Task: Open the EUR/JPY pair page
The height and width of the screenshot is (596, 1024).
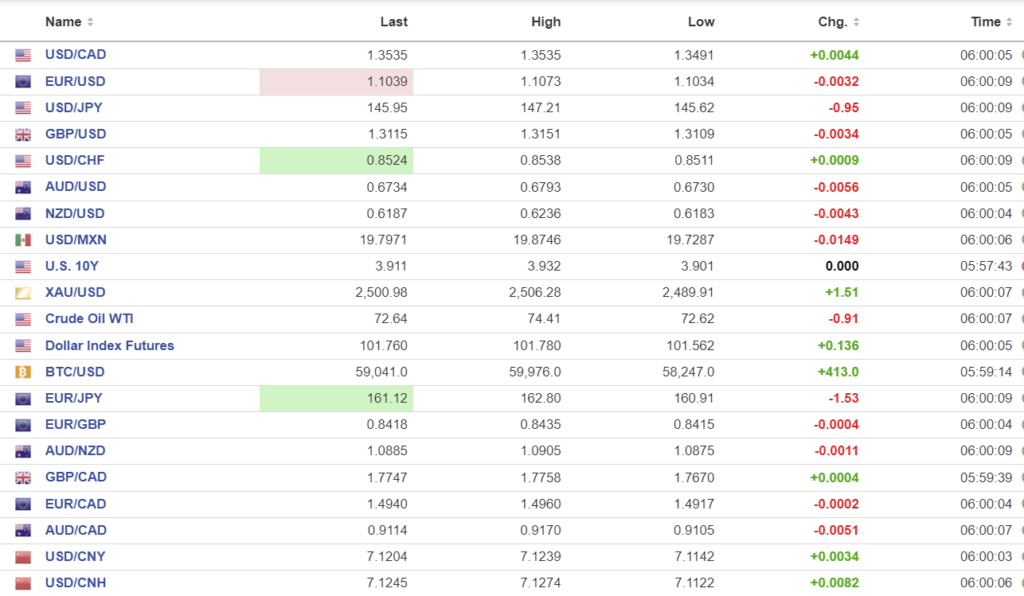Action: (74, 398)
